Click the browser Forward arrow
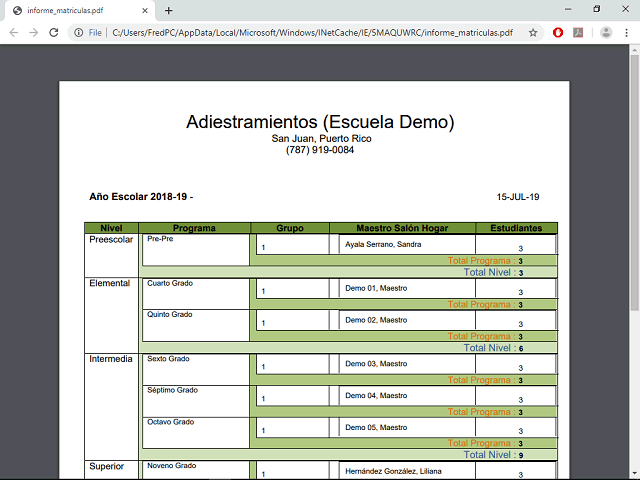Viewport: 640px width, 480px height. coord(33,33)
